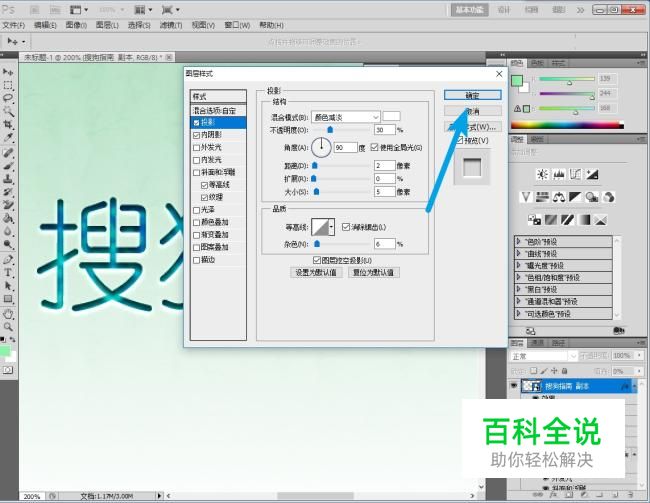
Task: Select the Lasso tool
Action: [8, 98]
